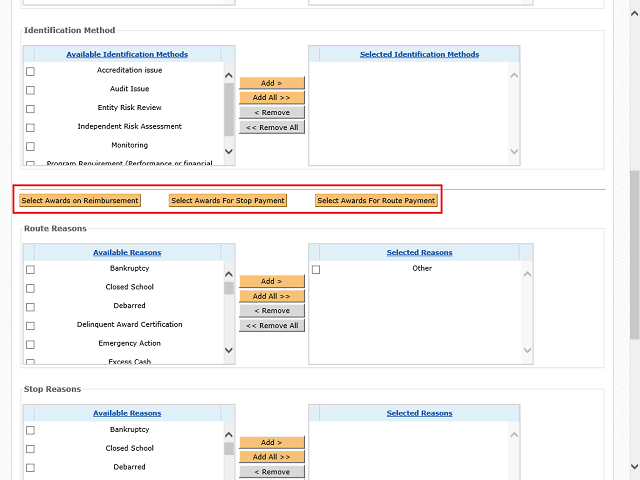The image size is (640, 480).
Task: Click < Remove in Identification Method
Action: click(272, 112)
